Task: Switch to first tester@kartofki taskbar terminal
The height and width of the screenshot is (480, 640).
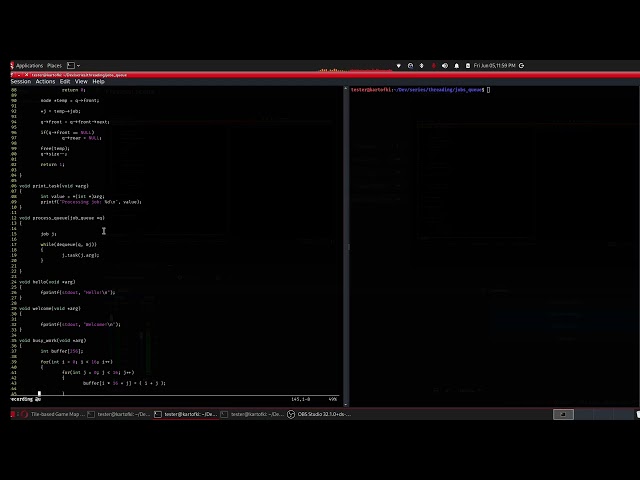Action: 119,414
